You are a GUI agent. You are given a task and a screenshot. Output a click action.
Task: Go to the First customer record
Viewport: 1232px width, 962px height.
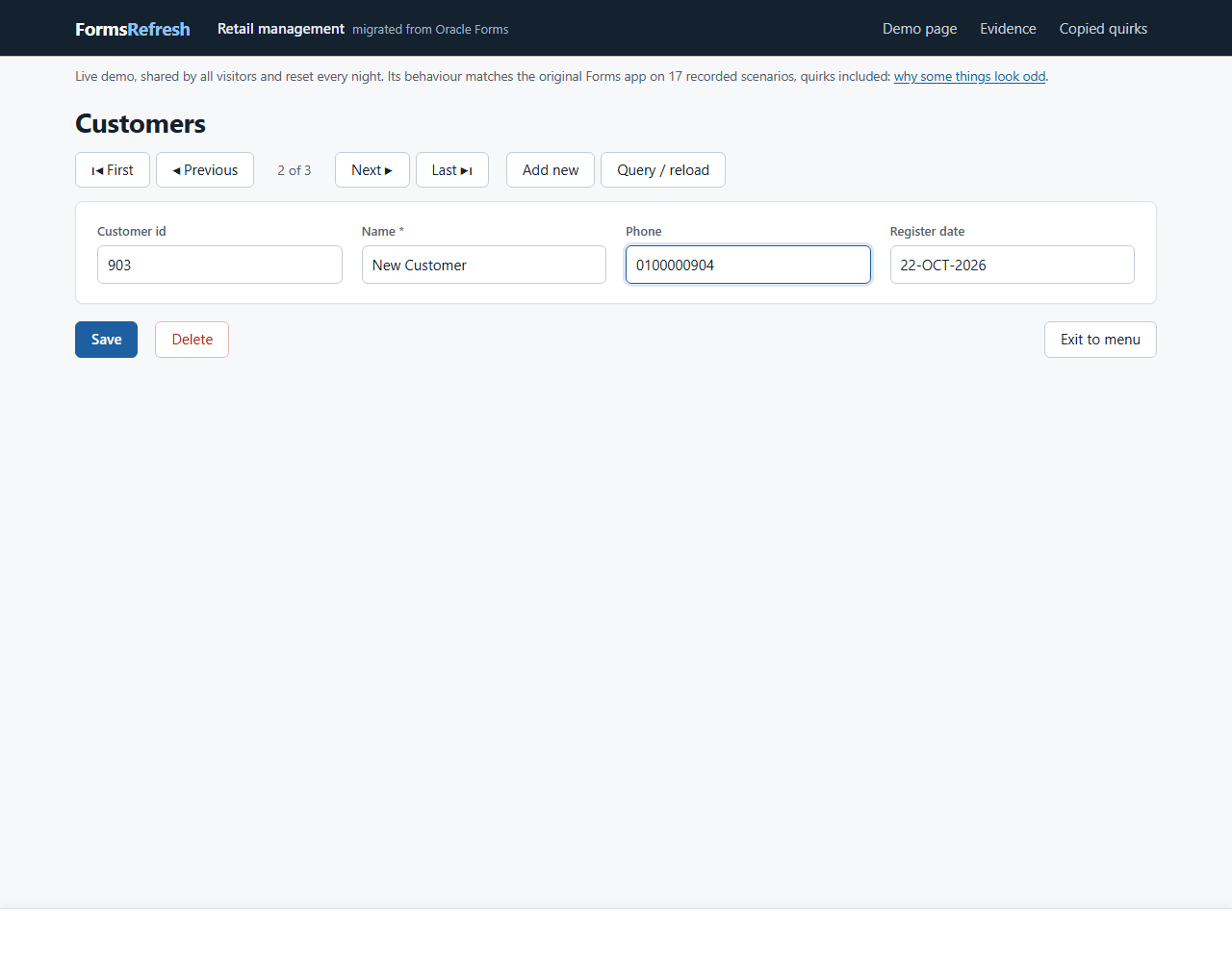tap(113, 170)
